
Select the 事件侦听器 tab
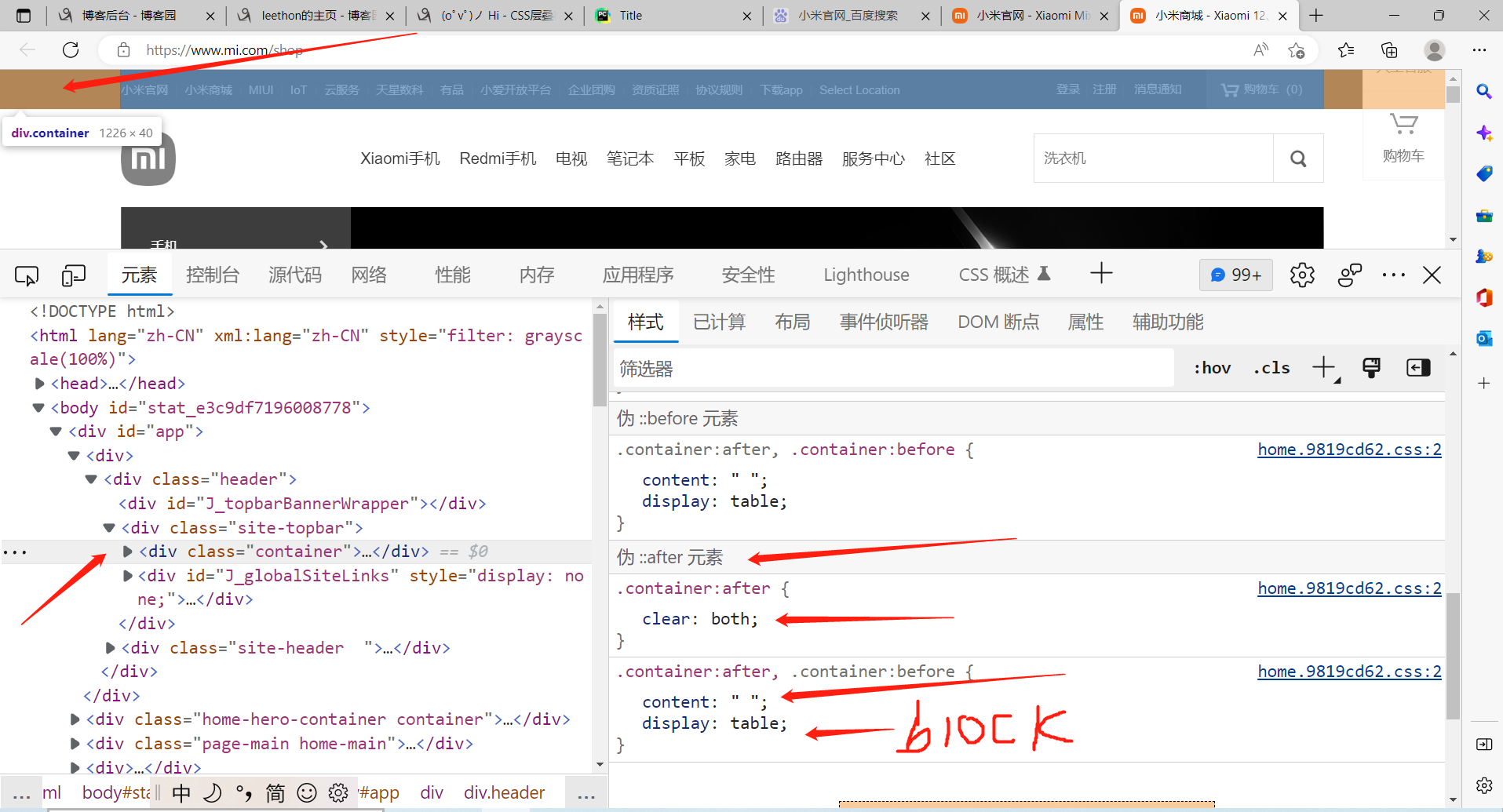885,322
